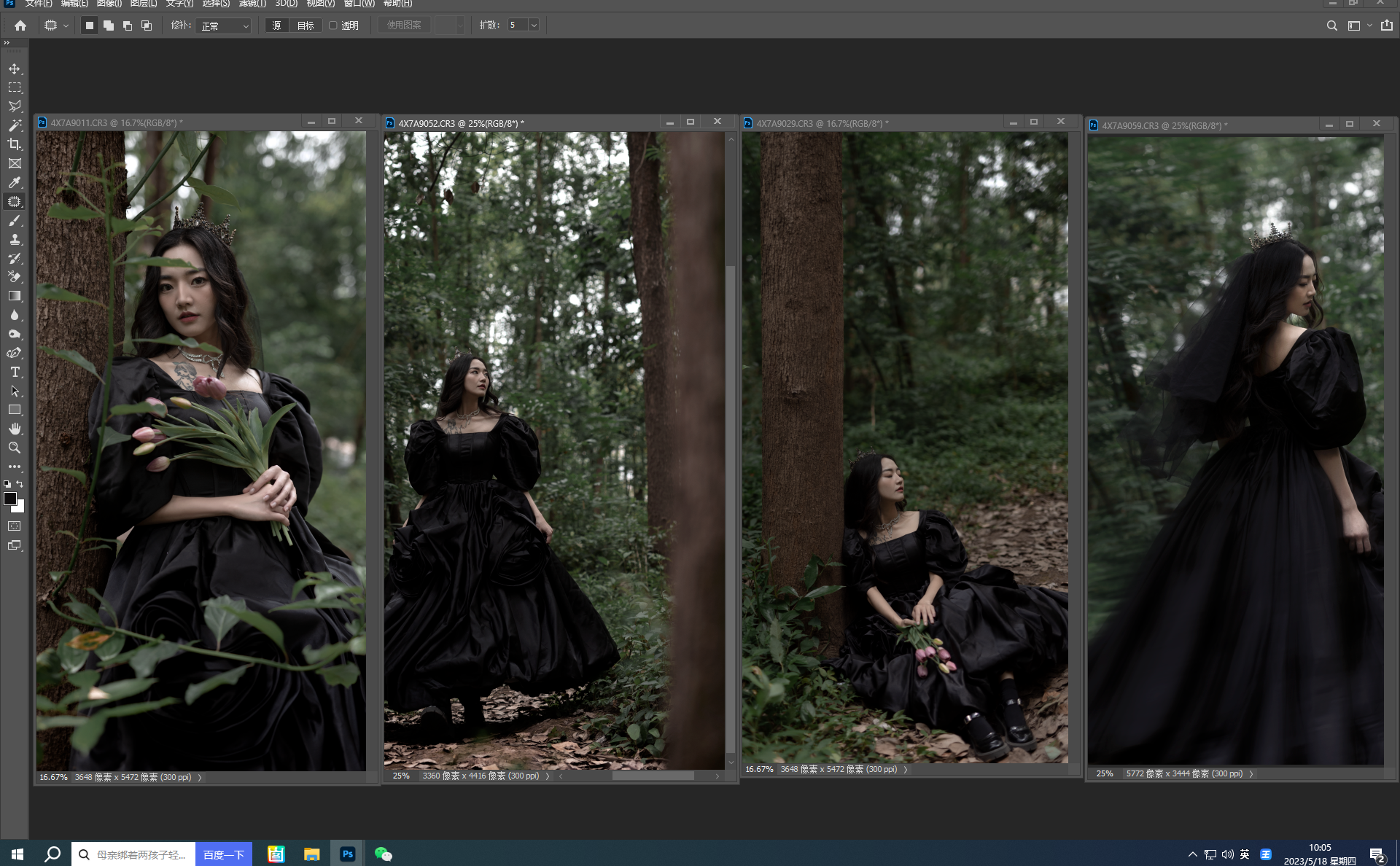Select the Clone Stamp tool
The height and width of the screenshot is (866, 1400).
pos(15,239)
